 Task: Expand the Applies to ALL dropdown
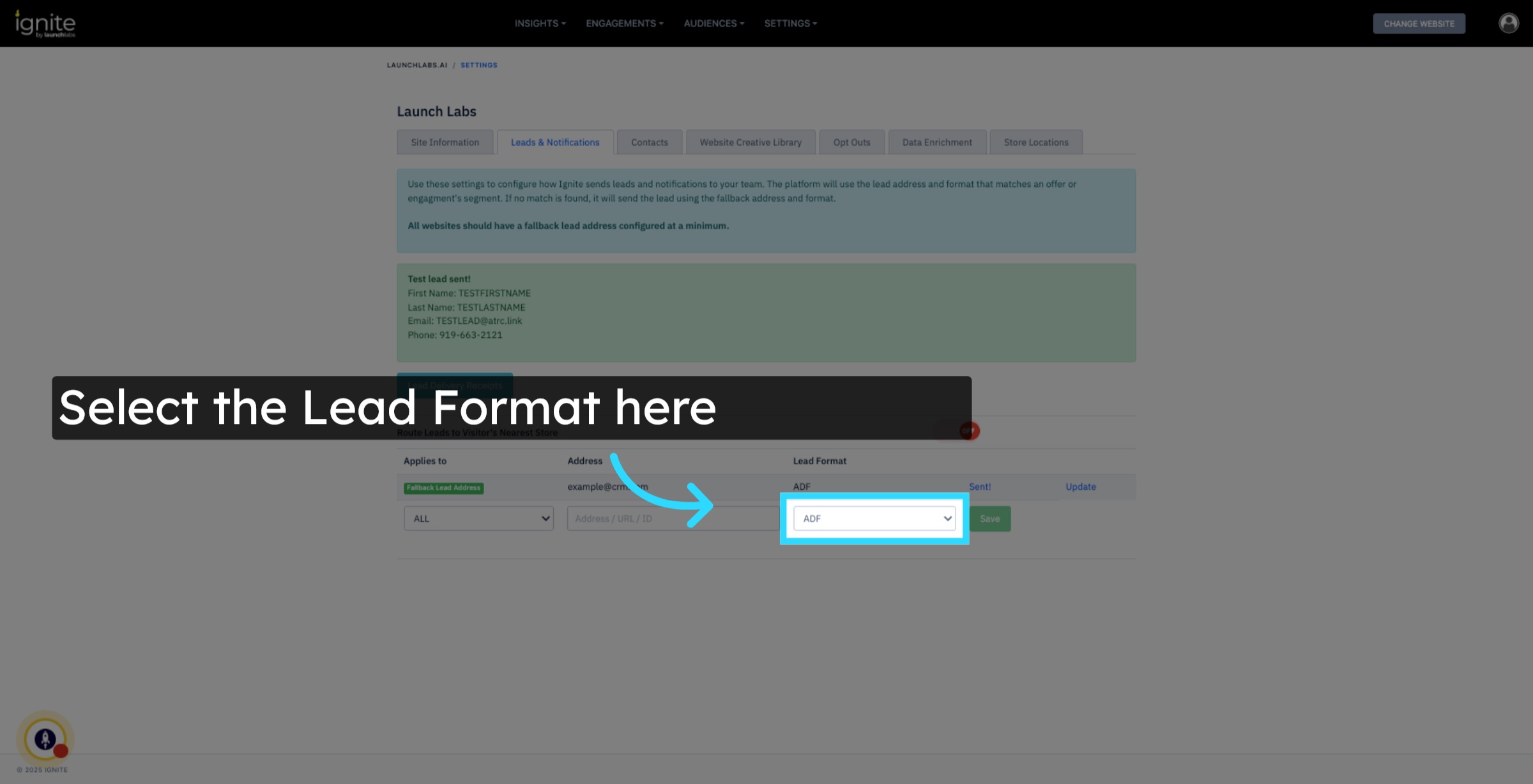coord(478,518)
